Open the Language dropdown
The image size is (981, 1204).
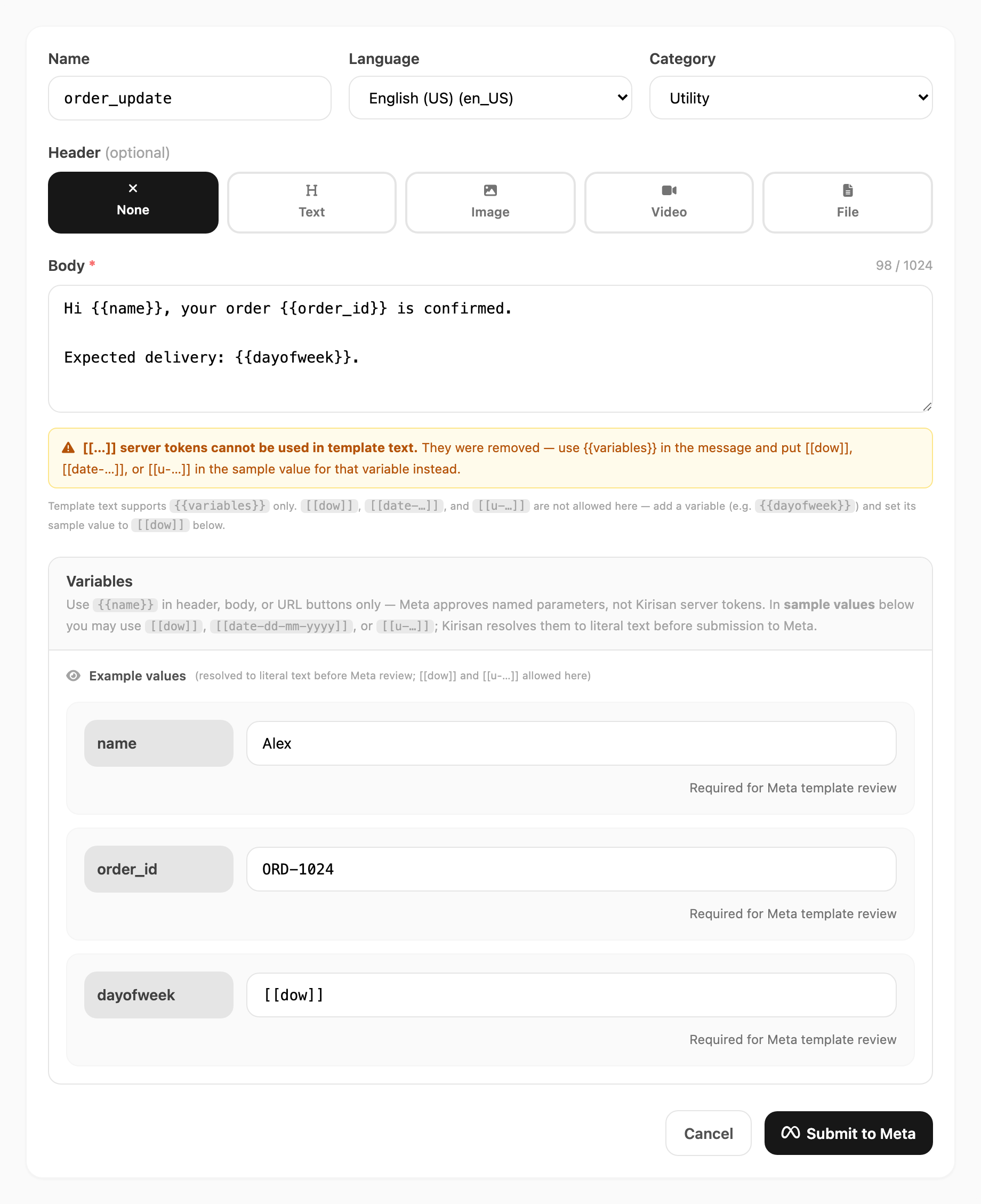(490, 98)
